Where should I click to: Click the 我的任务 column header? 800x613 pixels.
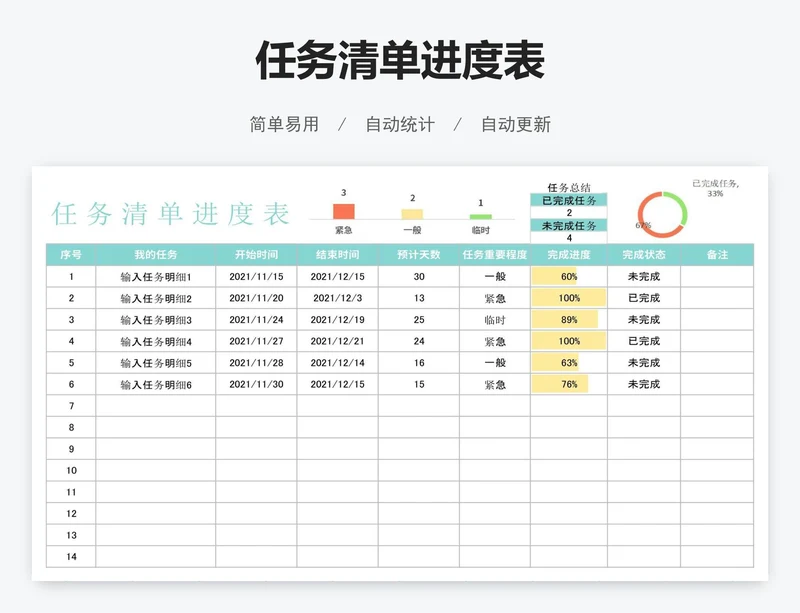click(156, 255)
